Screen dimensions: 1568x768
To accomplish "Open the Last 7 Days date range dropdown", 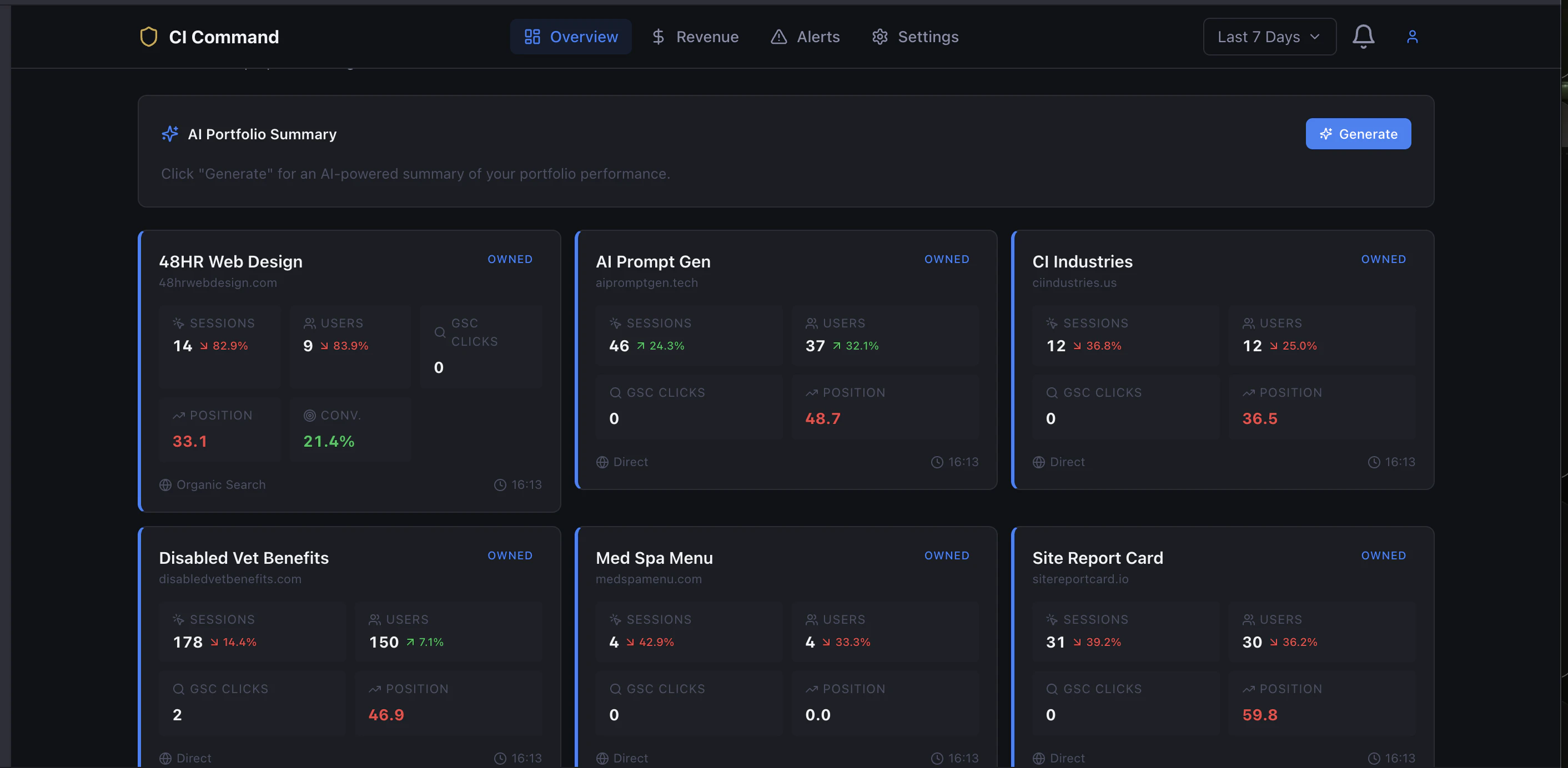I will coord(1269,37).
